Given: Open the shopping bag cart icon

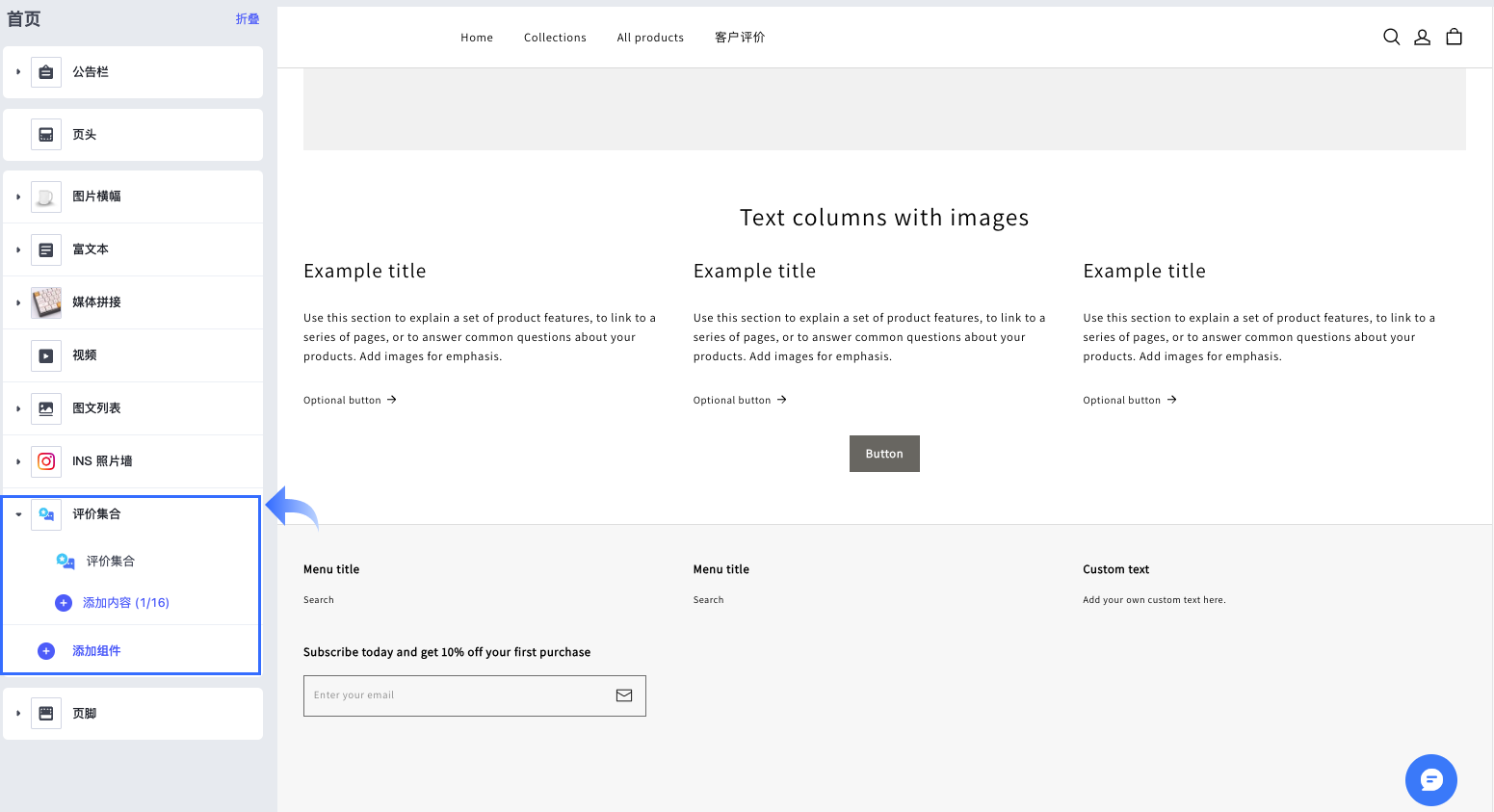Looking at the screenshot, I should (x=1454, y=37).
